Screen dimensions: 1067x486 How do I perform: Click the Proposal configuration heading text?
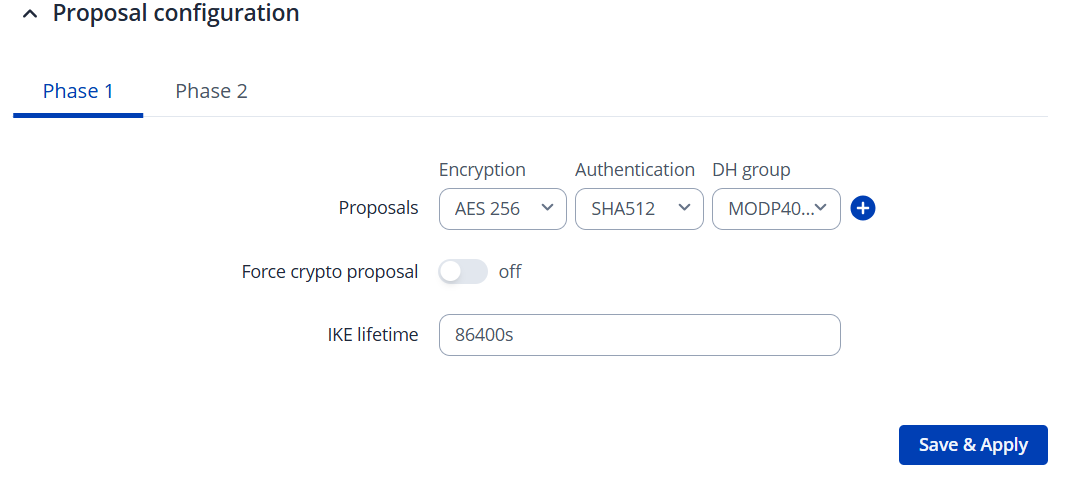pyautogui.click(x=175, y=14)
